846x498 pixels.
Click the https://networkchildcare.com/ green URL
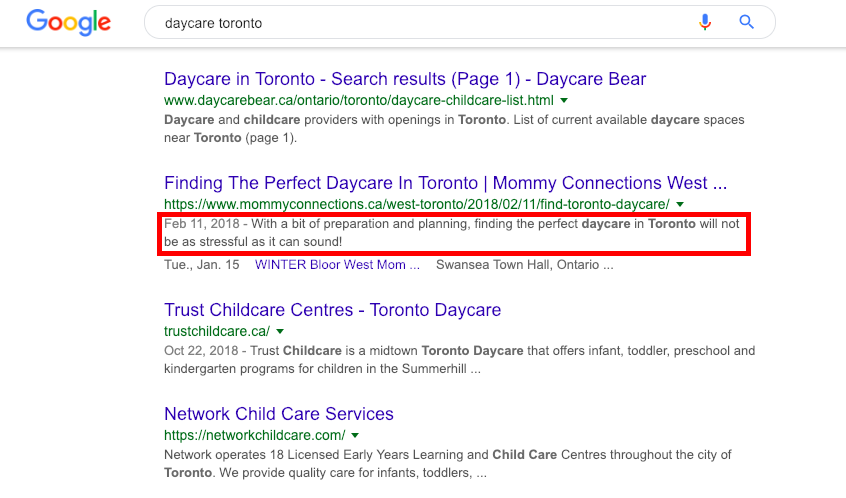[255, 435]
